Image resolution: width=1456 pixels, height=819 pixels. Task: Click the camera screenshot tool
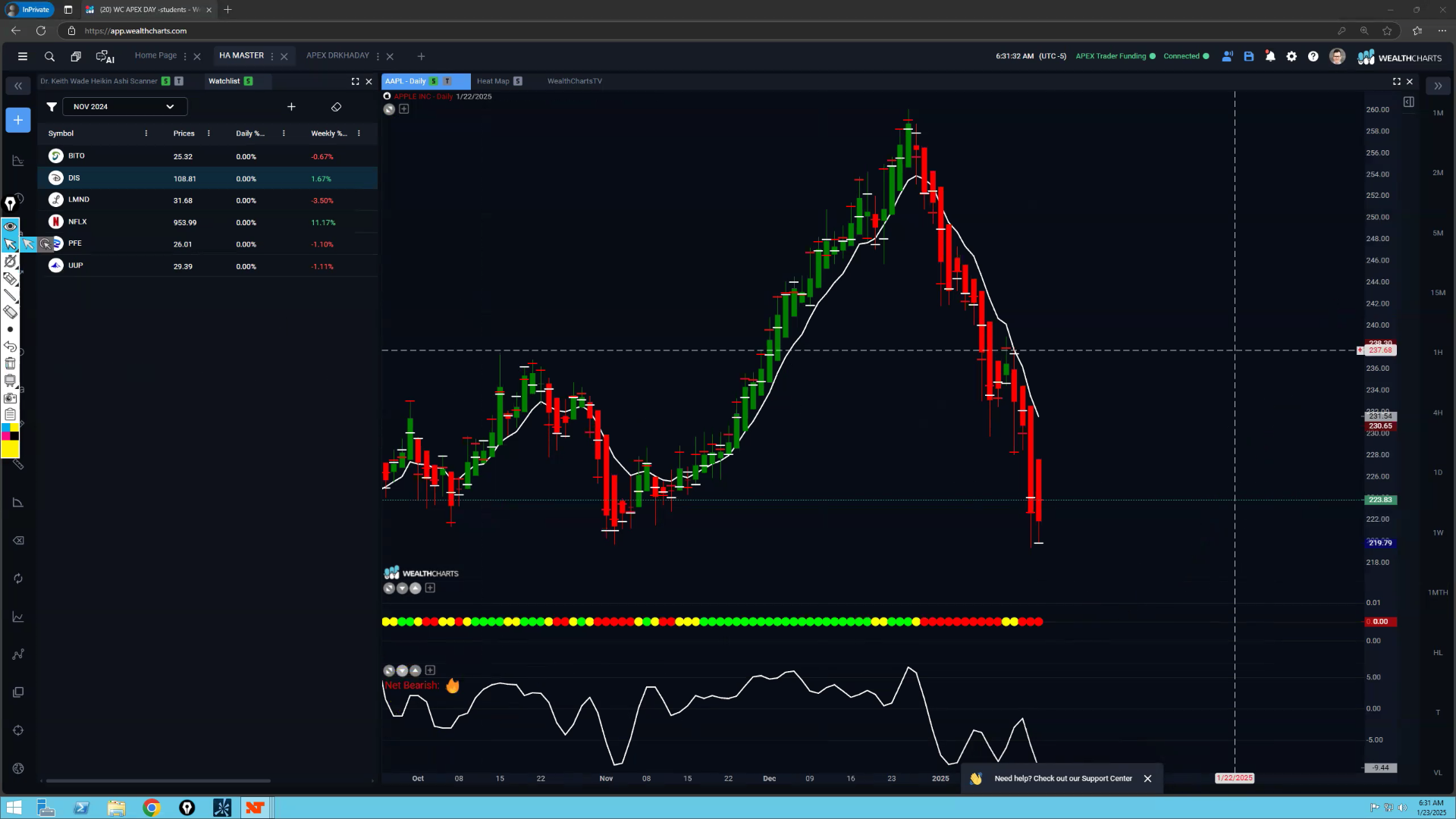(x=10, y=397)
